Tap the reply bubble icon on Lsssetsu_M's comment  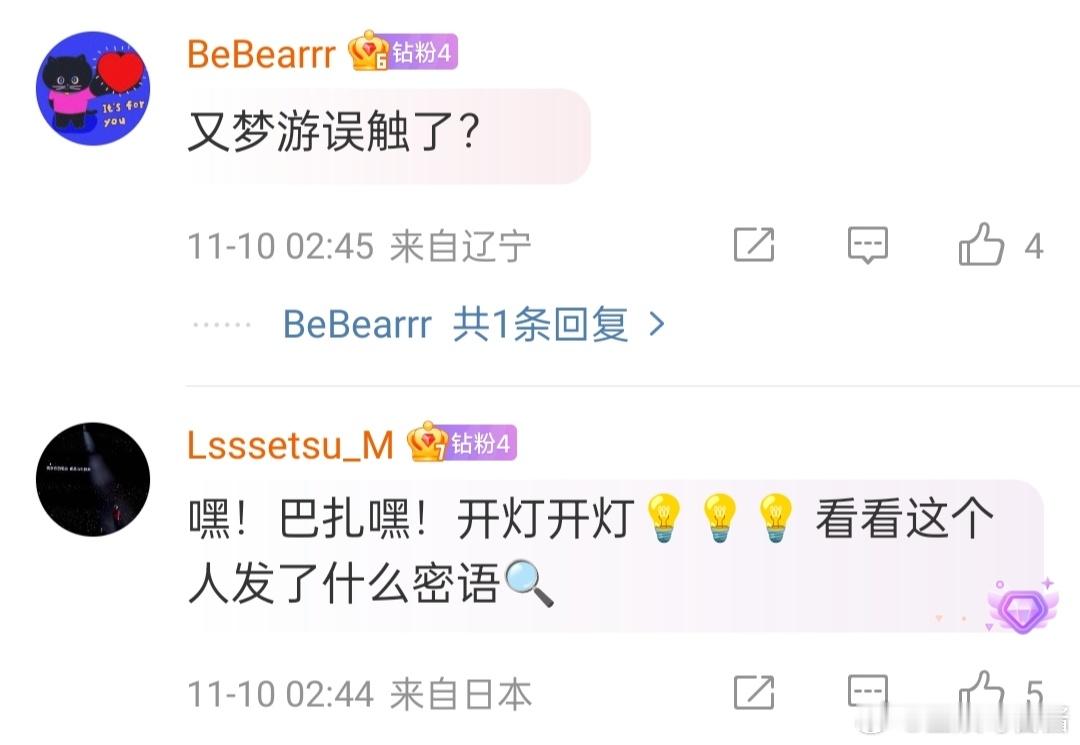tap(868, 691)
